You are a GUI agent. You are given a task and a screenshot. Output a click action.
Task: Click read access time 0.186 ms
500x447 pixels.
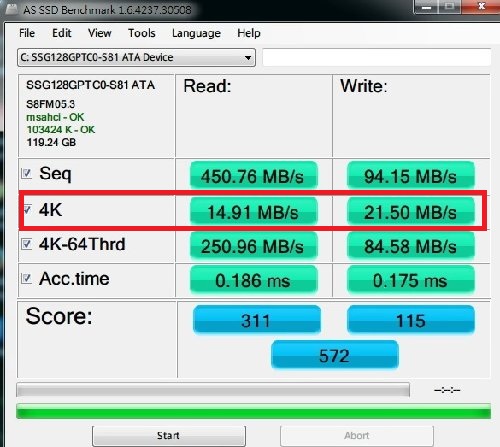pyautogui.click(x=253, y=280)
